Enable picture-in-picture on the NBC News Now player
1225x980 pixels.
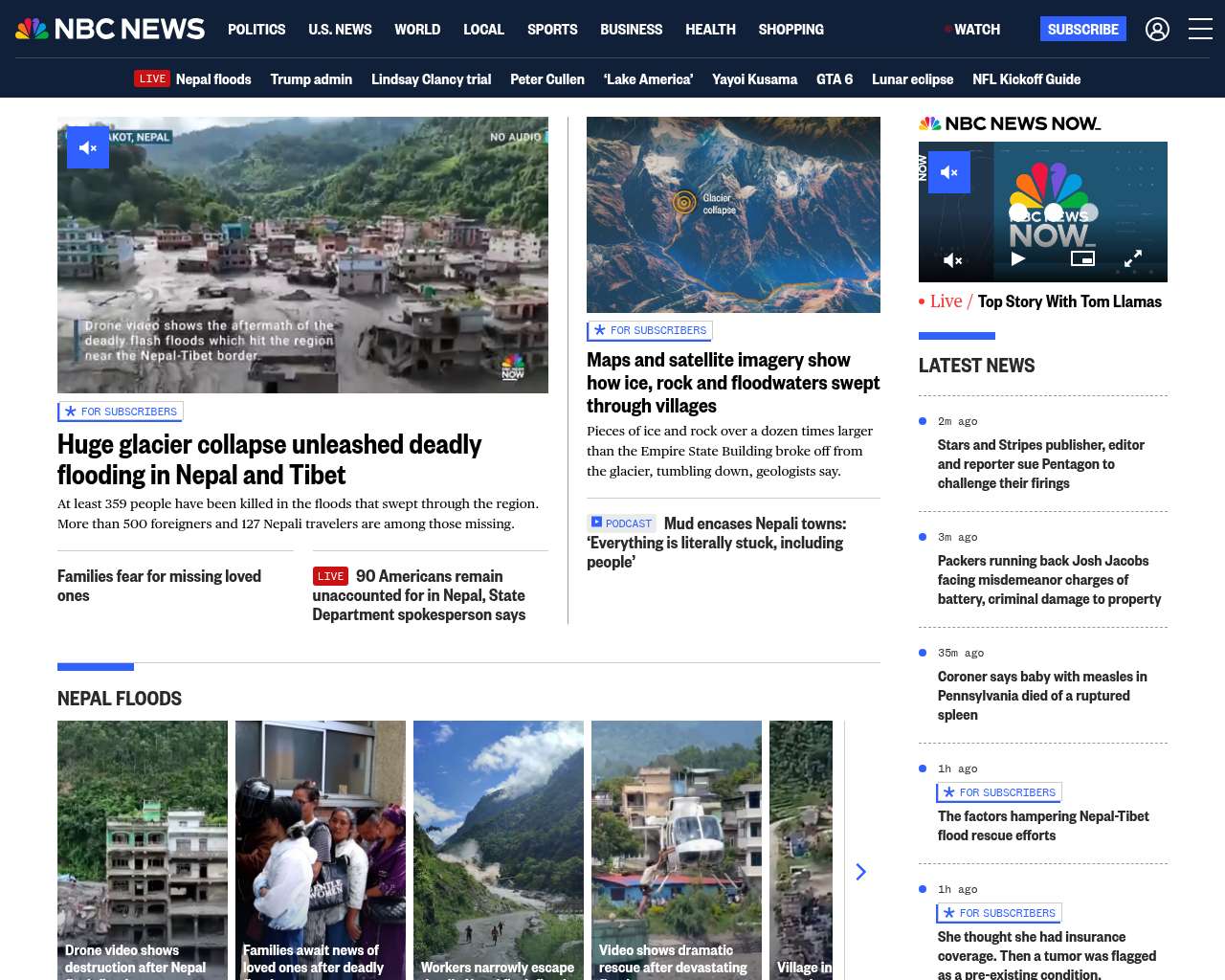[1082, 258]
